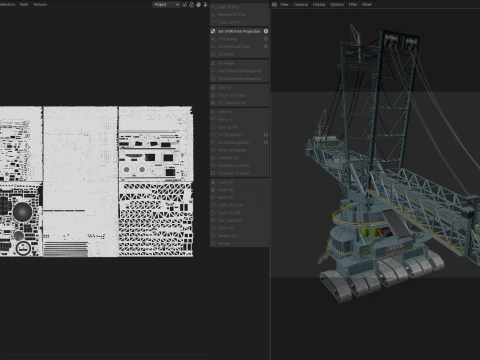This screenshot has height=360, width=480.
Task: Click the Clear UV Pins icon
Action: click(213, 22)
